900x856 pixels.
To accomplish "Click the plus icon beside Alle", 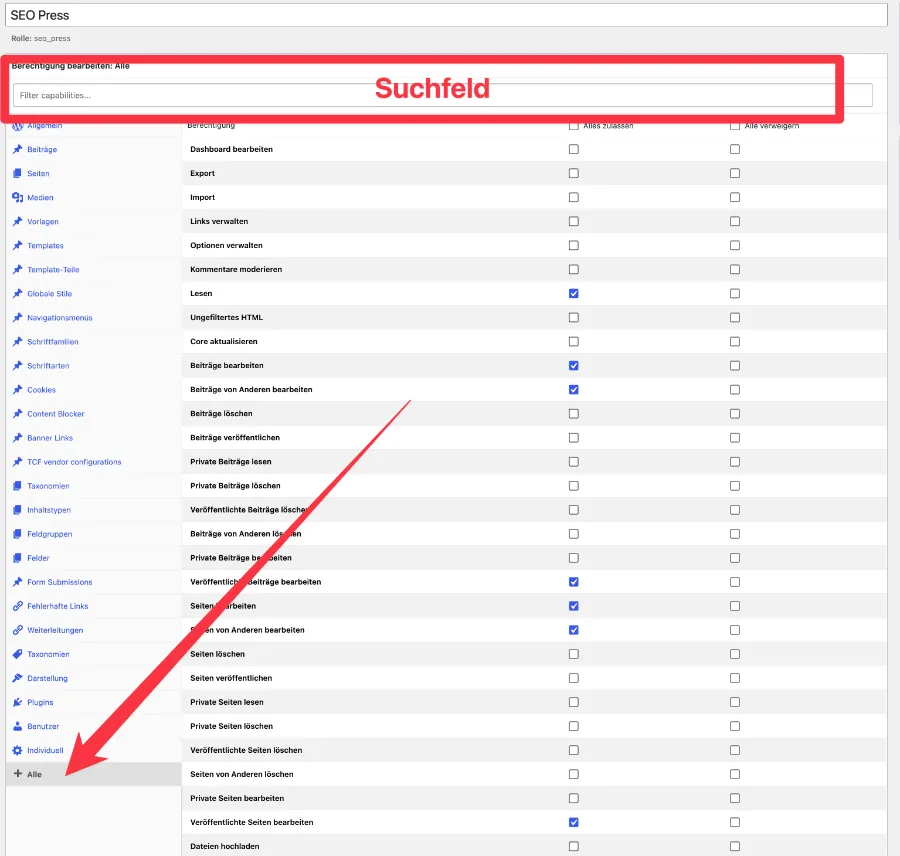I will click(18, 774).
